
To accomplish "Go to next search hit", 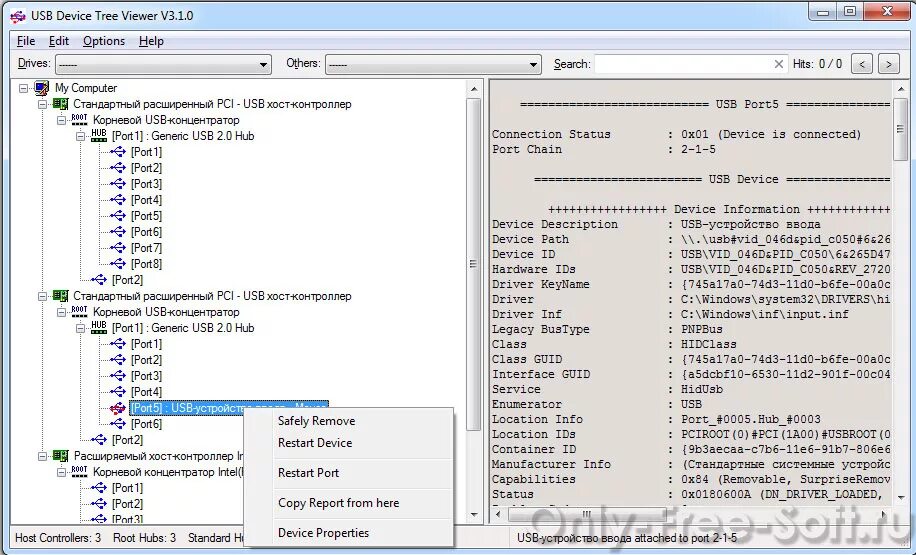I will click(x=889, y=64).
